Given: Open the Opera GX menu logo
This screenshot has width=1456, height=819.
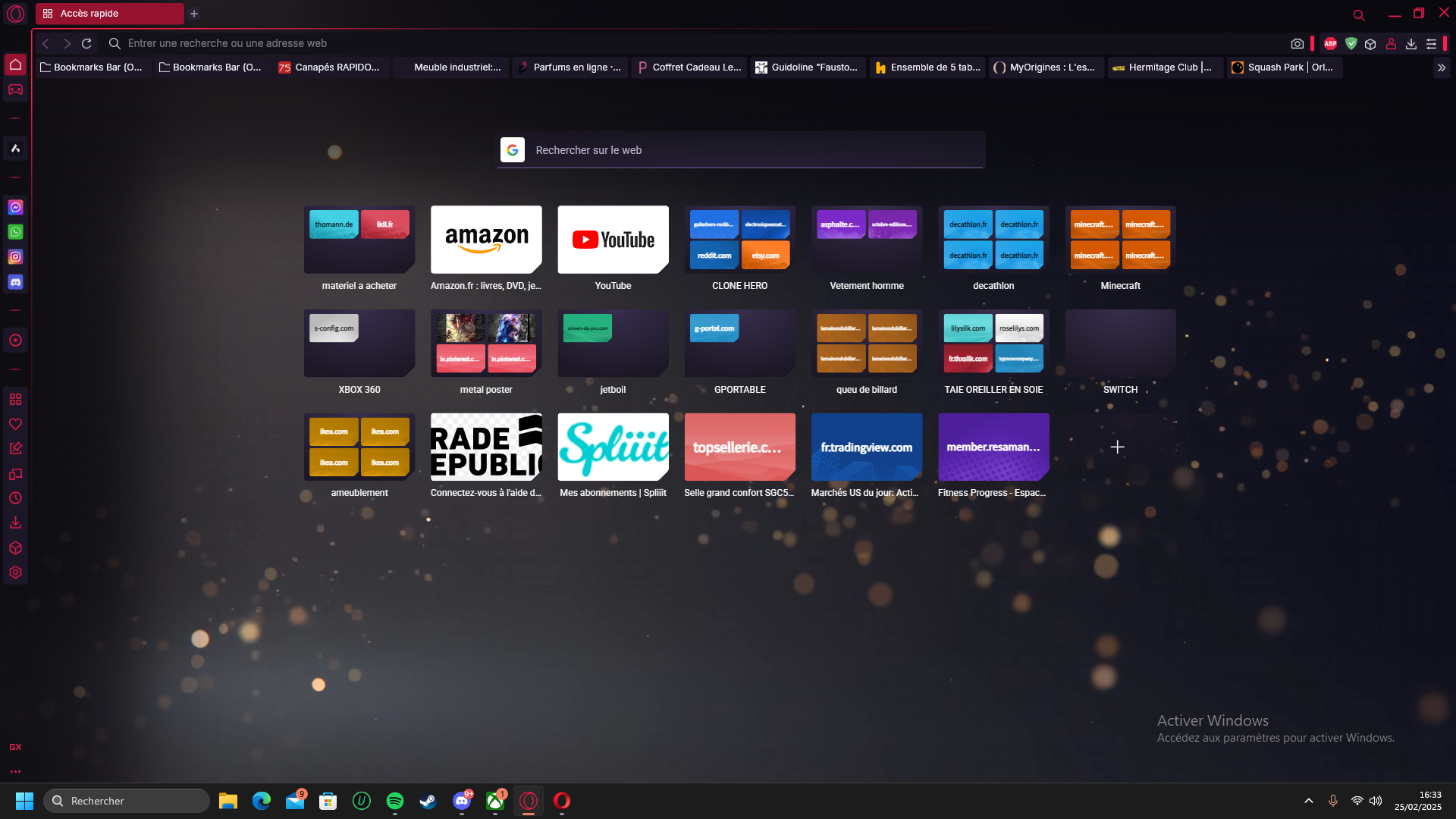Looking at the screenshot, I should click(x=15, y=14).
